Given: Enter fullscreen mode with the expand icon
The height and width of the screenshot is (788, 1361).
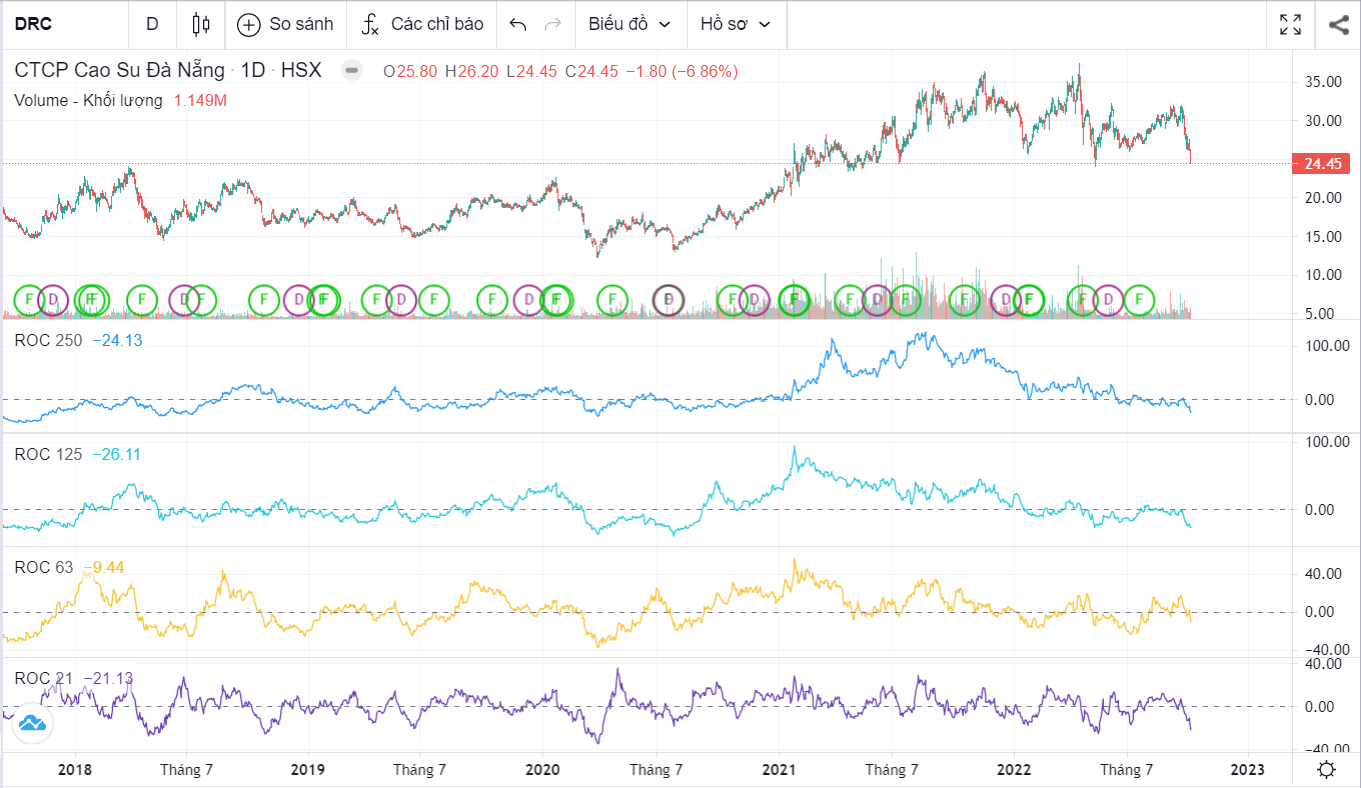Looking at the screenshot, I should pos(1291,25).
